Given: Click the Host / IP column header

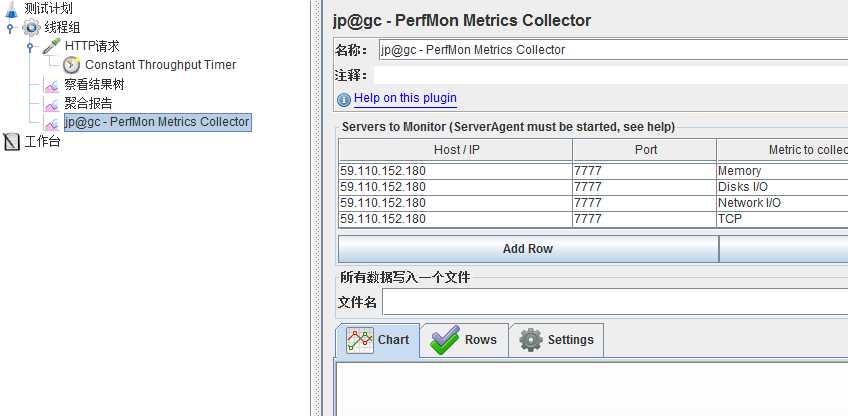Looking at the screenshot, I should pyautogui.click(x=456, y=150).
